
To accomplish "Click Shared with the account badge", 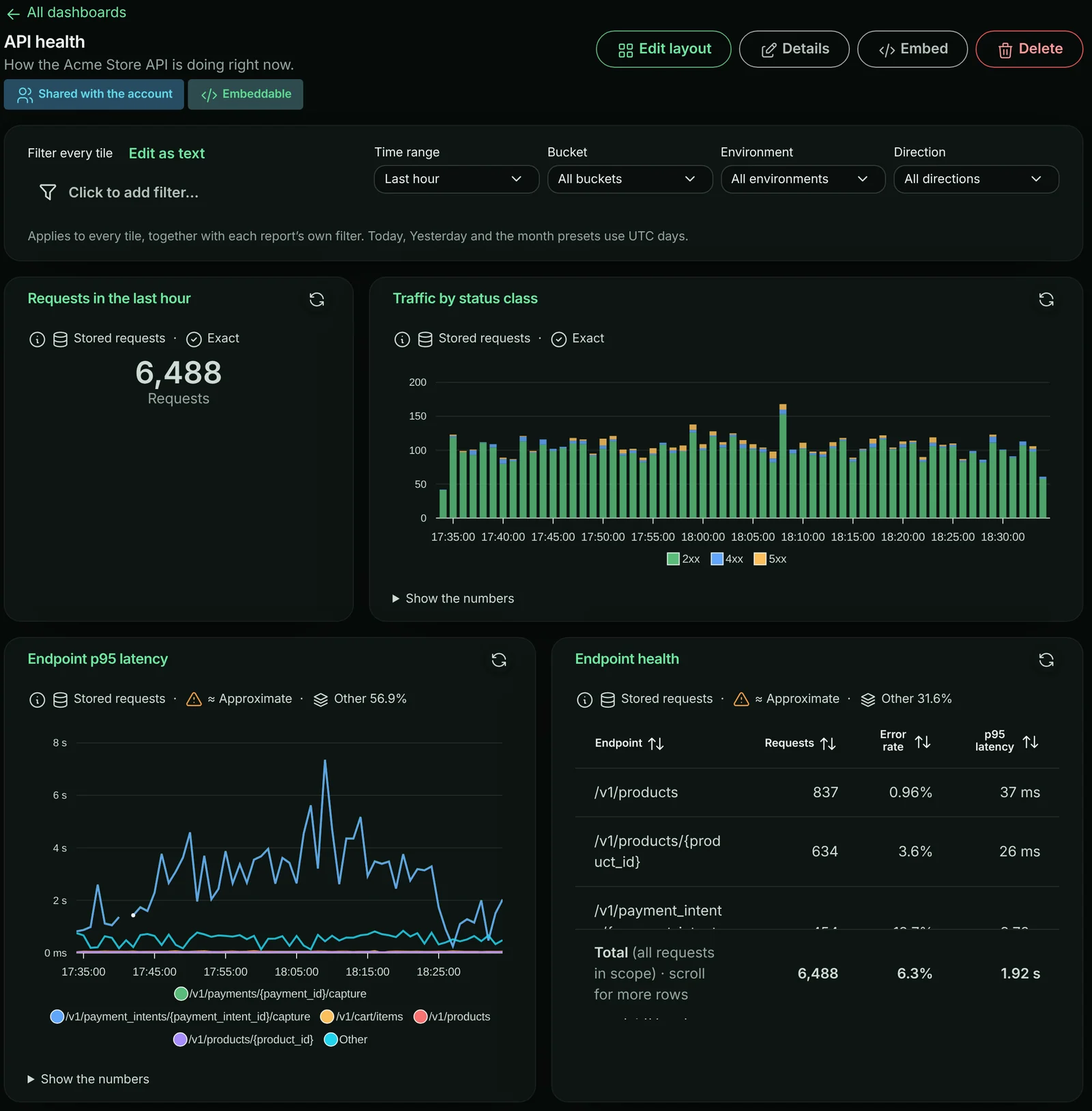I will click(x=94, y=94).
